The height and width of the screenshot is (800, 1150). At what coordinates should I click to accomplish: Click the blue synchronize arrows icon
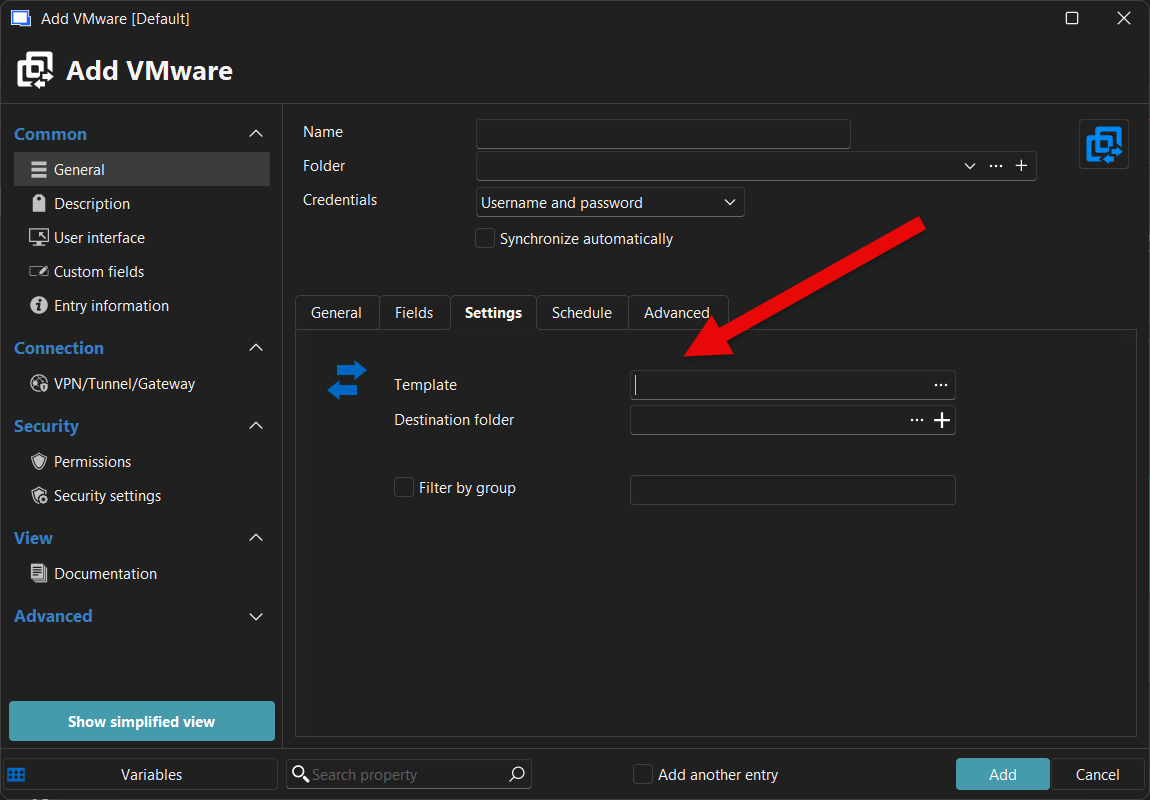[x=347, y=380]
